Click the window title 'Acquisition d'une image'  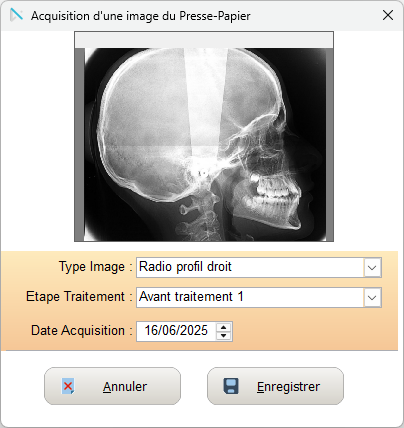pos(103,16)
